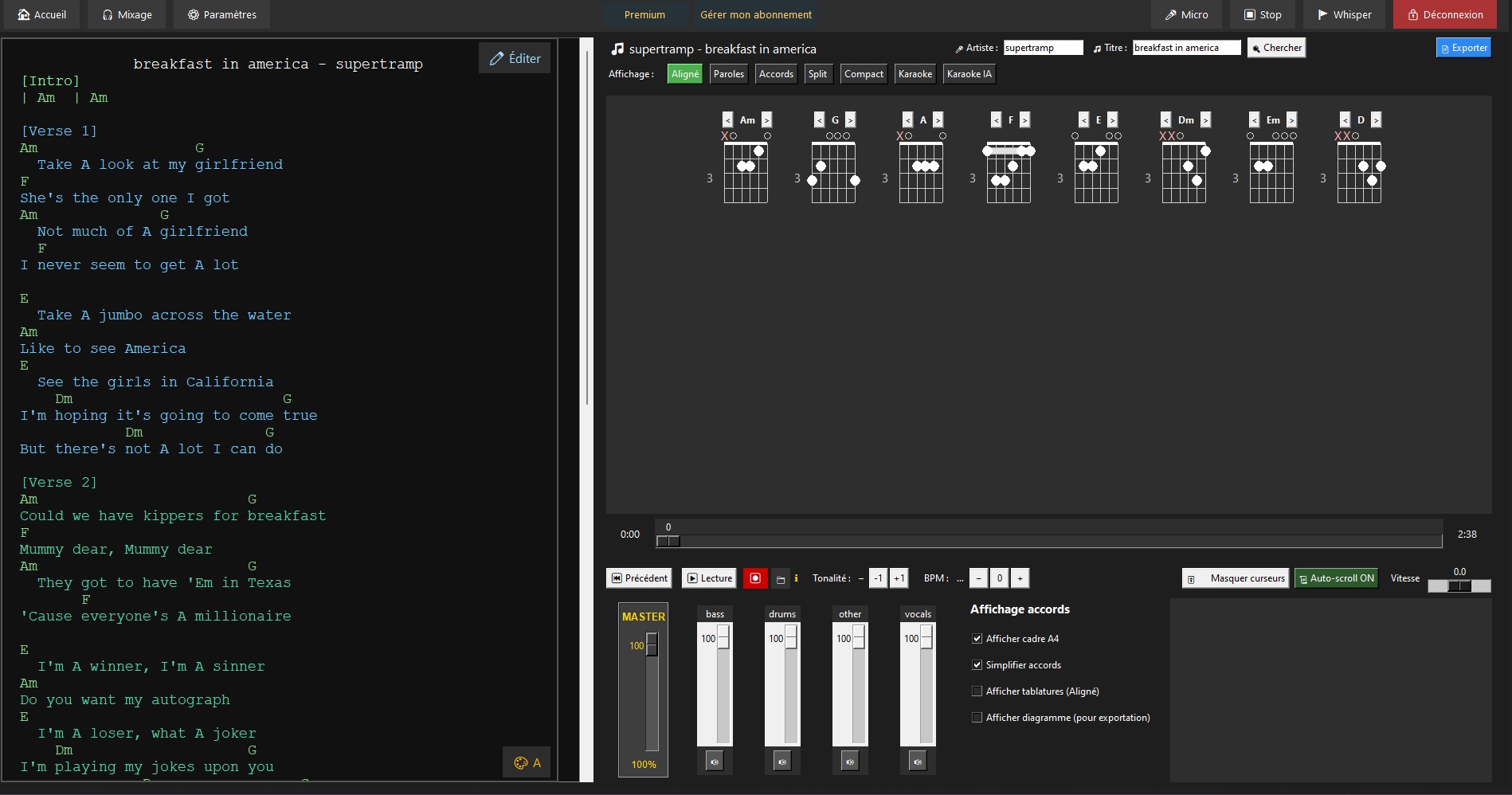The image size is (1512, 795).
Task: Launch Whisper transcription
Action: 1344,14
